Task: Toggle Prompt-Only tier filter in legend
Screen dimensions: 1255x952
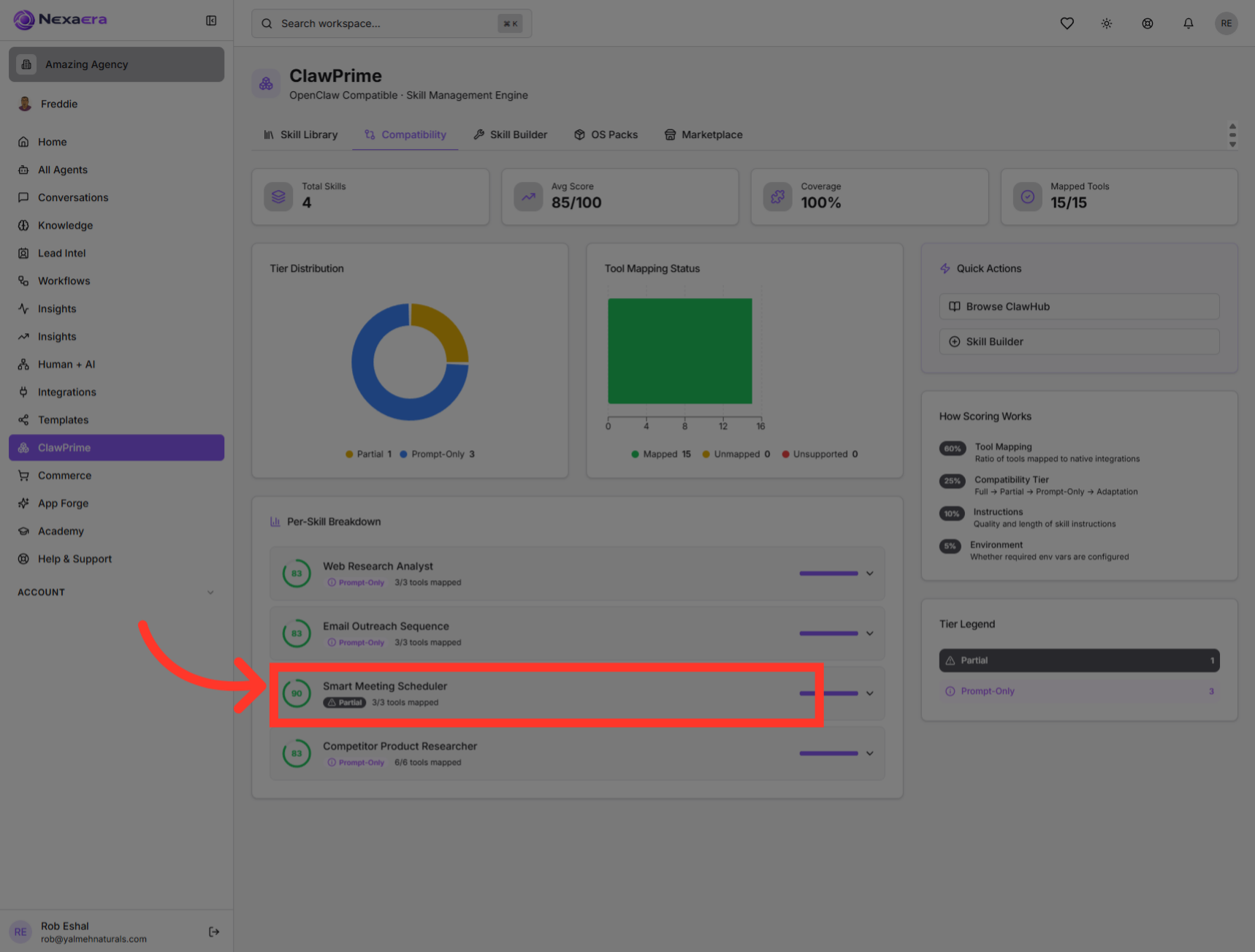Action: click(1079, 690)
